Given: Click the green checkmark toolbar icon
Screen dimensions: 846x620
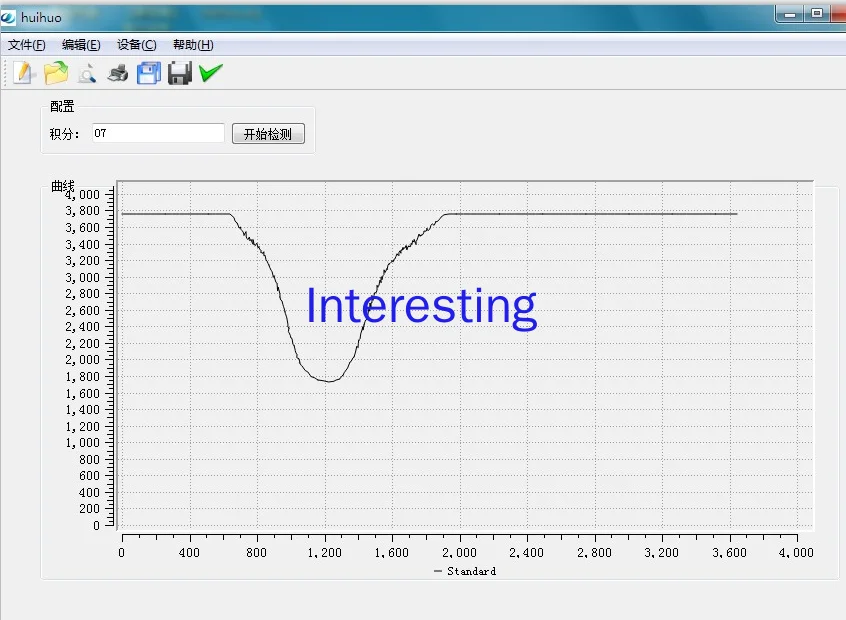Looking at the screenshot, I should pyautogui.click(x=211, y=73).
